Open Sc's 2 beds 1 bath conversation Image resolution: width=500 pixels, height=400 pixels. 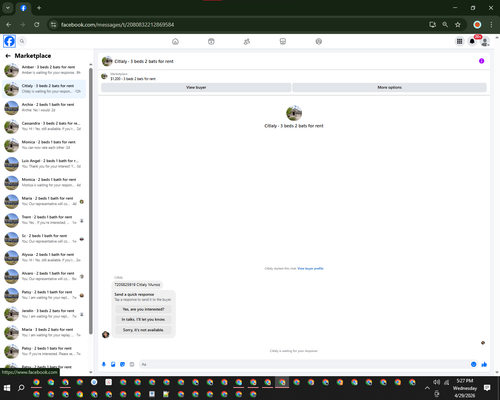point(44,239)
